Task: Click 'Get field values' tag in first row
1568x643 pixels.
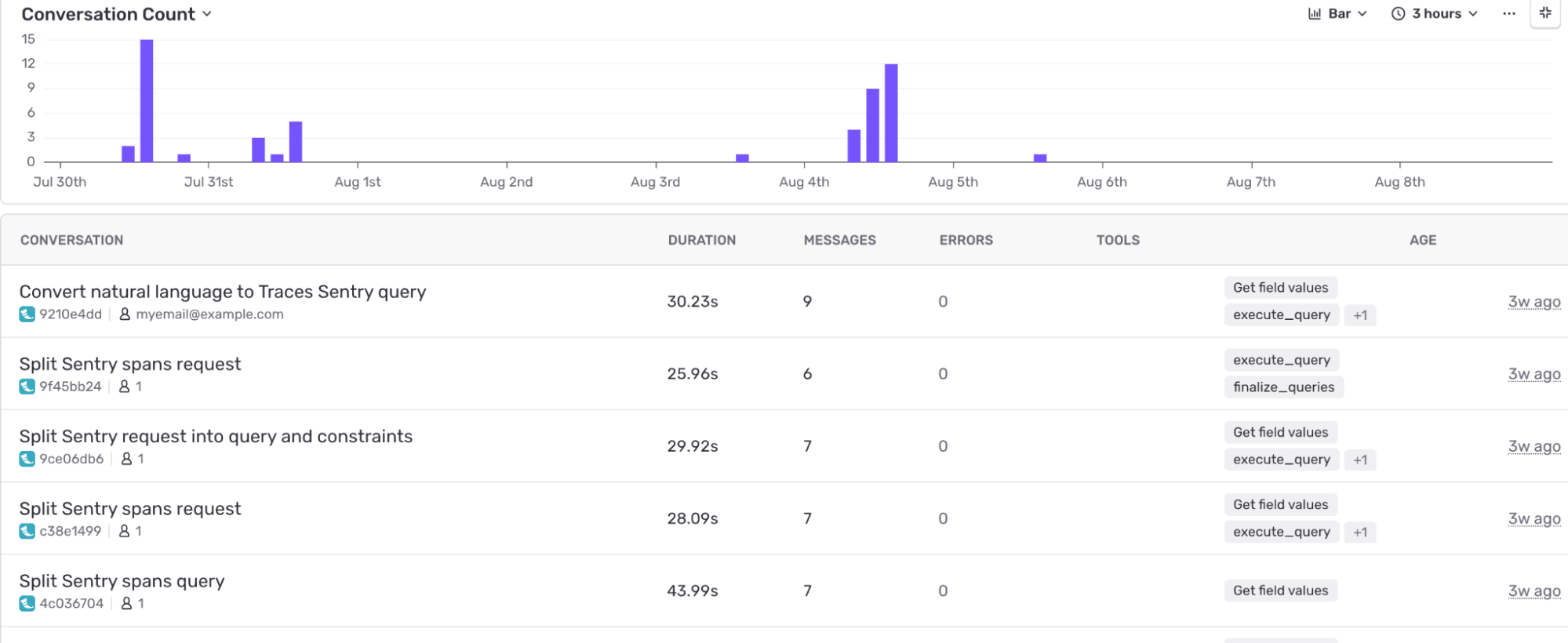Action: (x=1281, y=288)
